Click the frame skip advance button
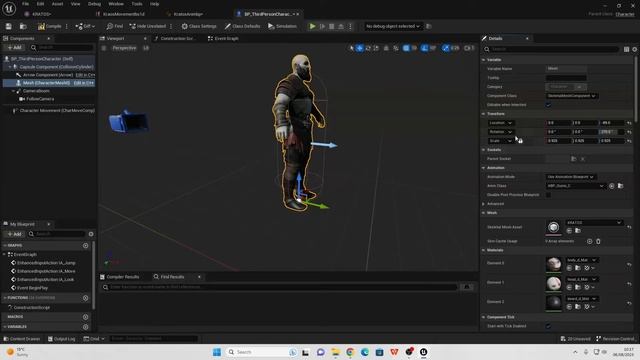 pyautogui.click(x=322, y=26)
